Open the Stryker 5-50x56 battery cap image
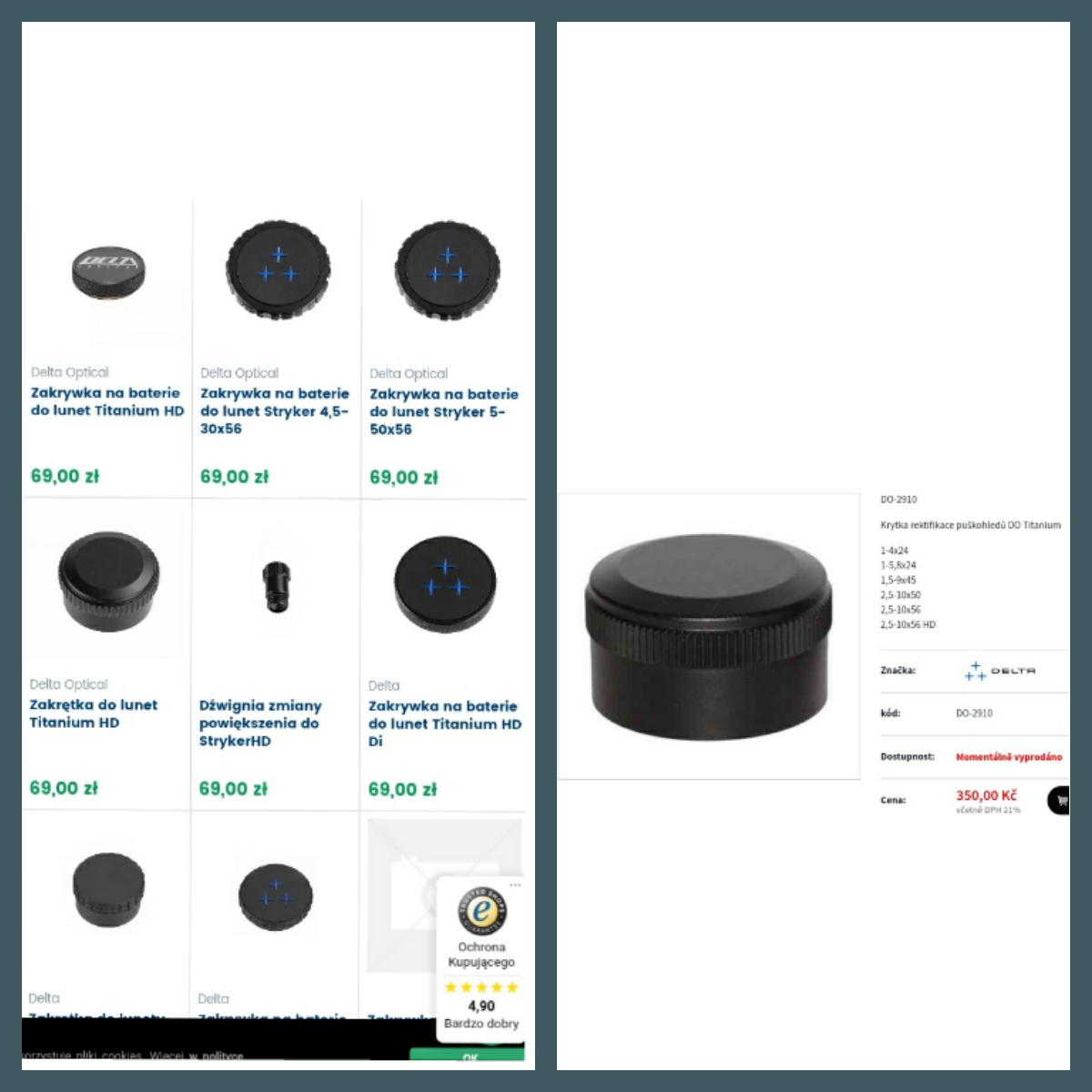This screenshot has width=1092, height=1092. point(447,271)
